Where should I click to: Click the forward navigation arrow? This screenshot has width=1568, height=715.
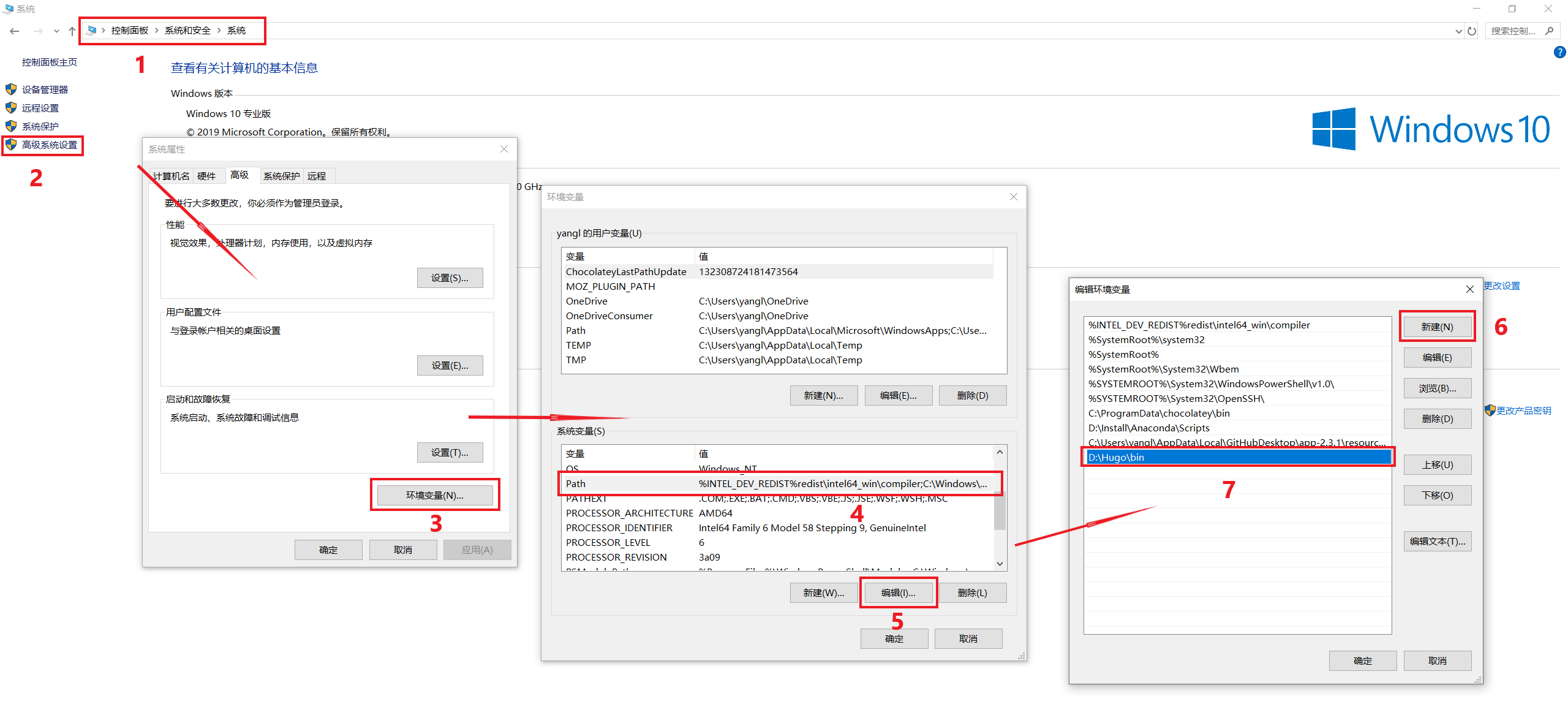pos(37,31)
